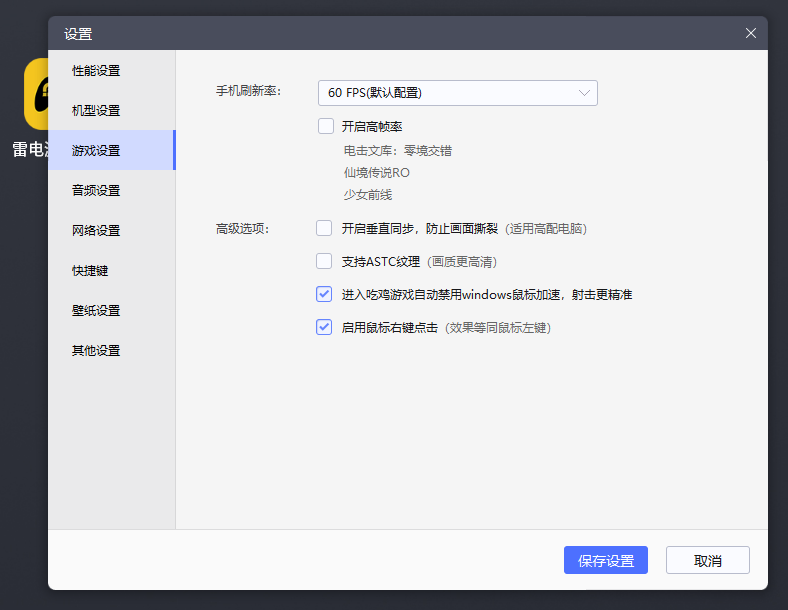788x610 pixels.
Task: Click the refresh rate dropdown chevron arrow
Action: [x=583, y=93]
